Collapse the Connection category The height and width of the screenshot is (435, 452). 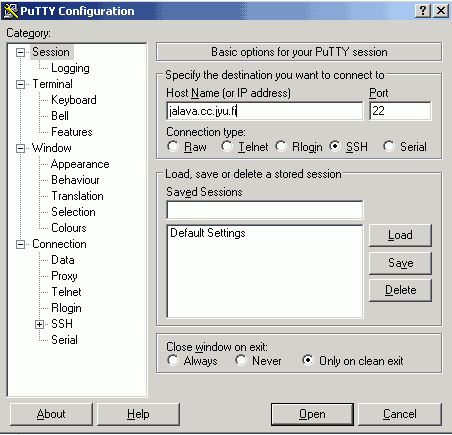20,244
